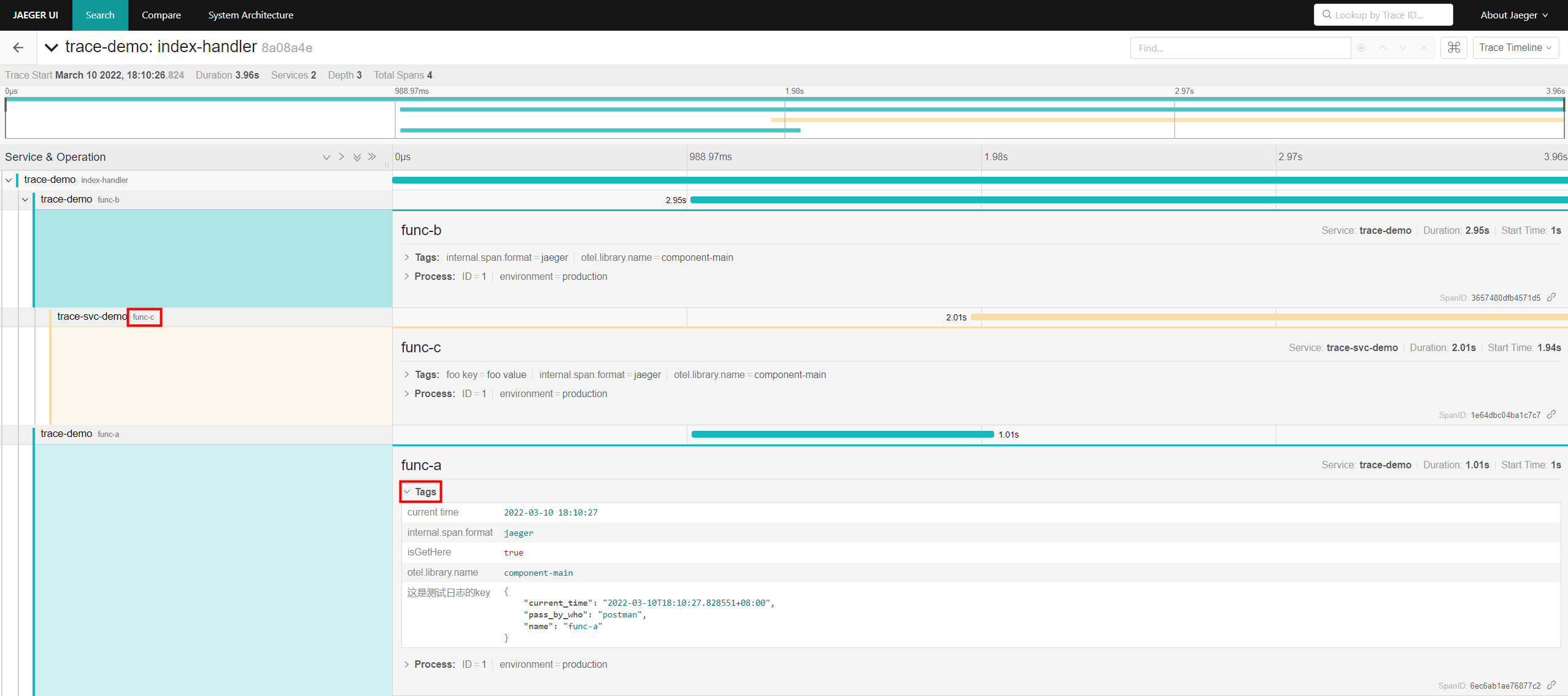Switch to the Compare tab

pyautogui.click(x=161, y=15)
